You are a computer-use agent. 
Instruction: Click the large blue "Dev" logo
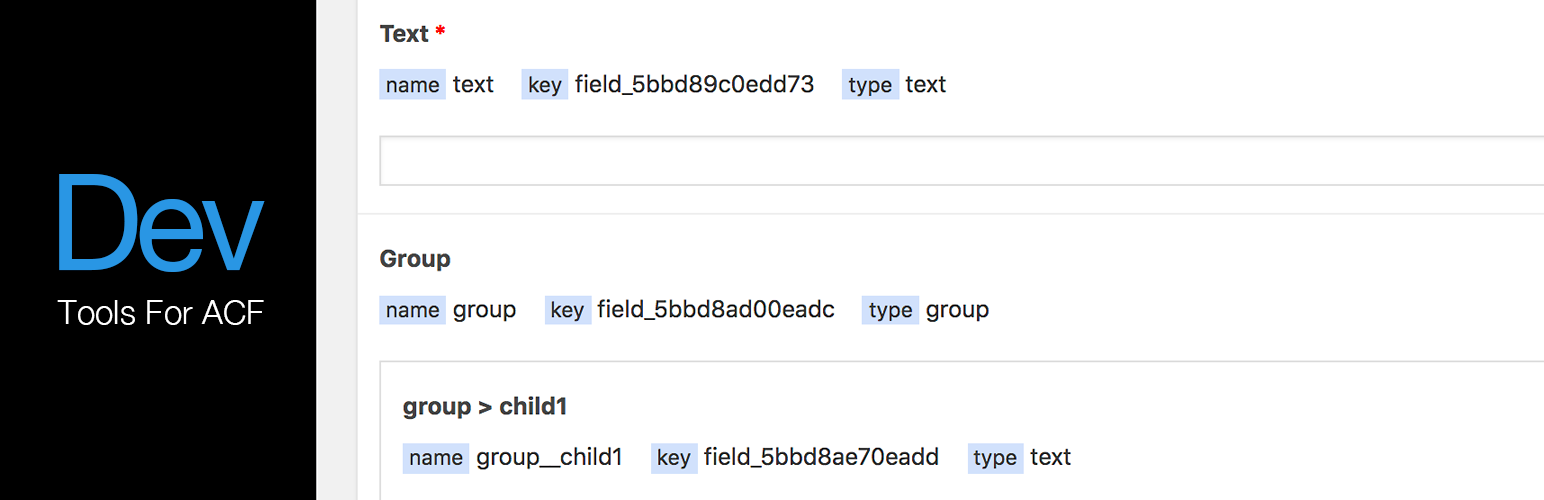160,225
